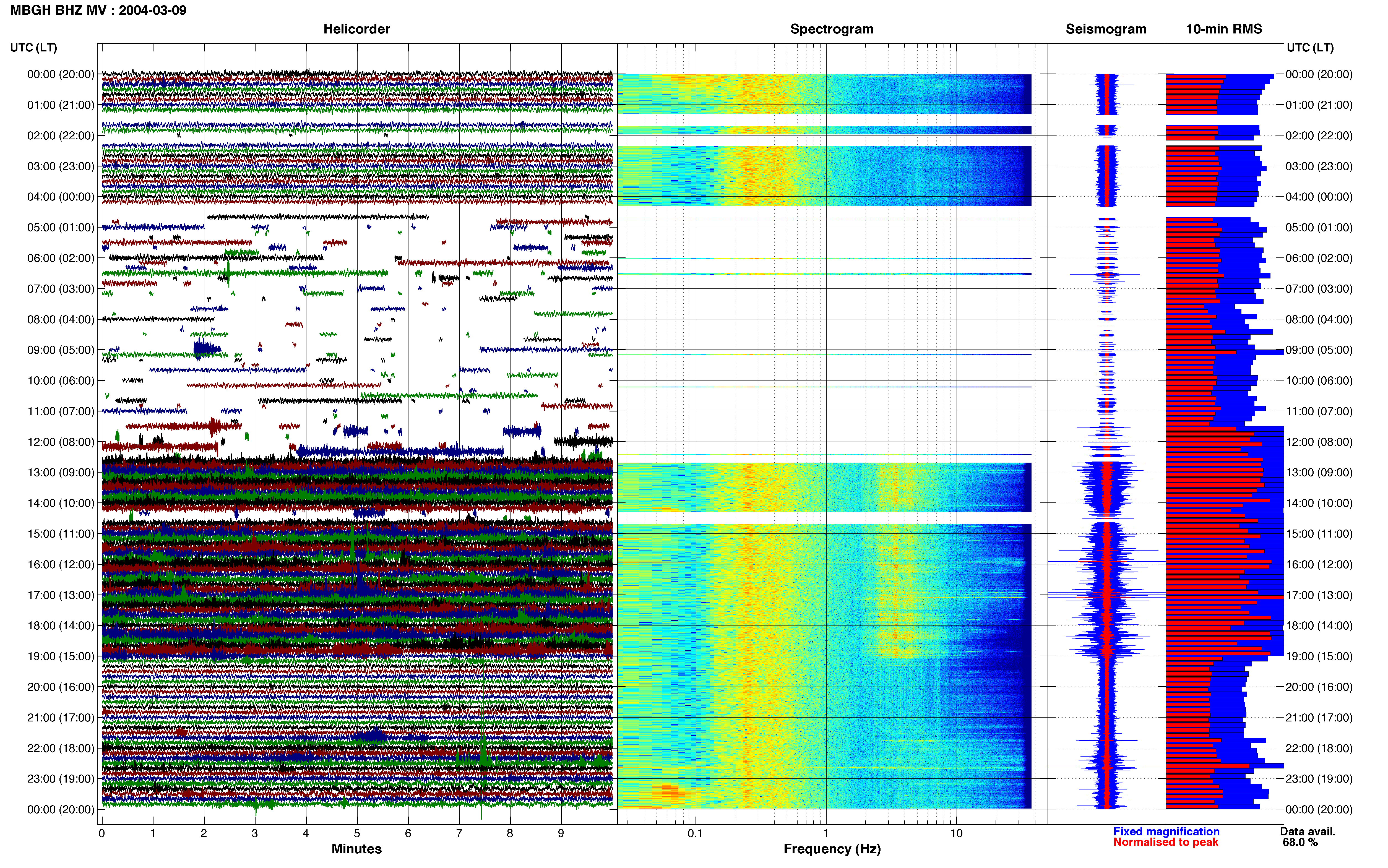Viewport: 1388px width, 868px height.
Task: Click left-axis time label '22:00 (18:00)'
Action: pos(61,748)
